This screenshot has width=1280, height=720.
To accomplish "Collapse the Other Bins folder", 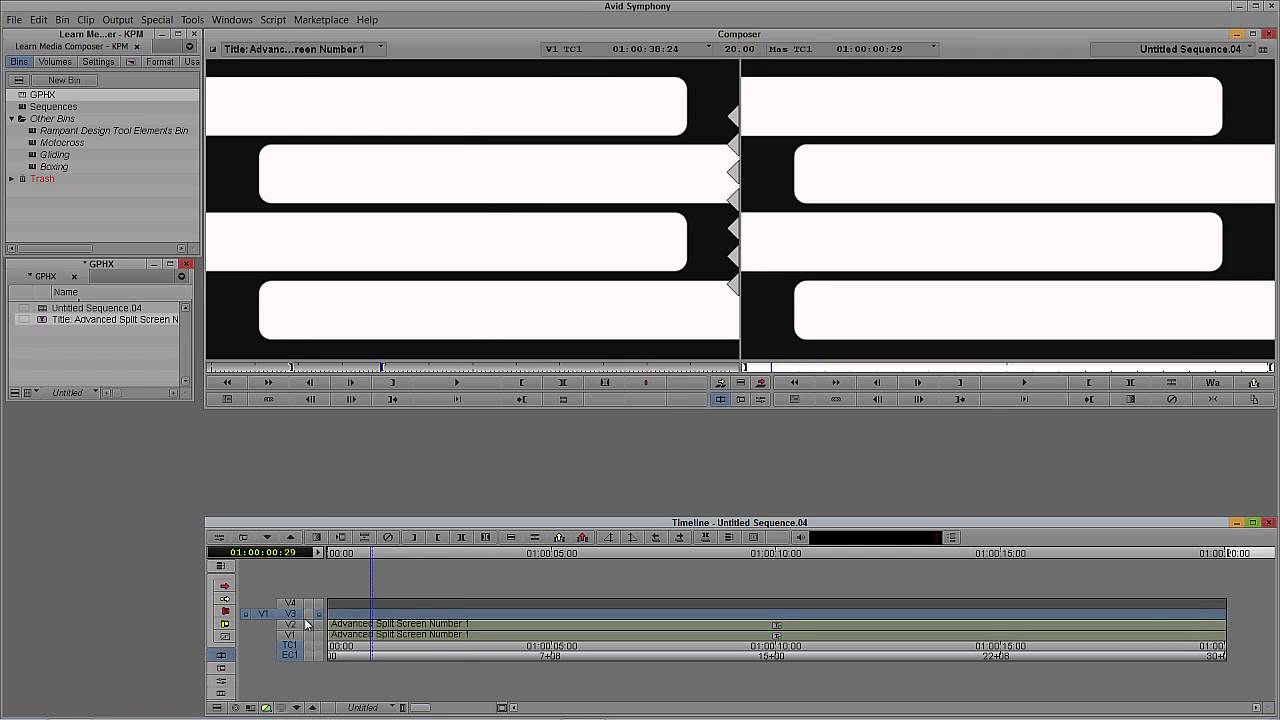I will (x=11, y=119).
